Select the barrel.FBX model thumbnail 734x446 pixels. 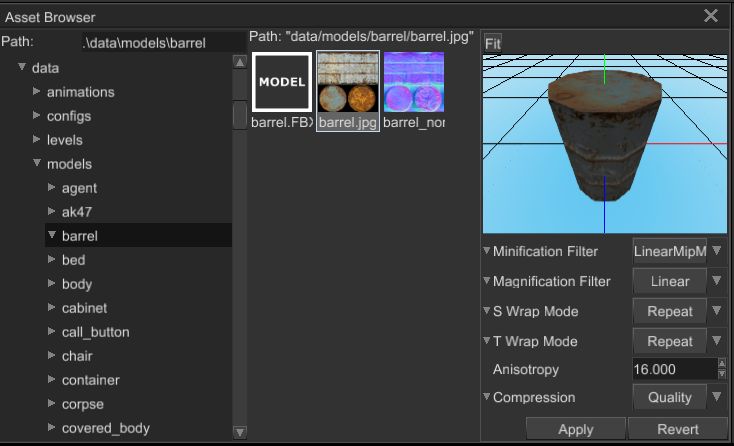(282, 82)
